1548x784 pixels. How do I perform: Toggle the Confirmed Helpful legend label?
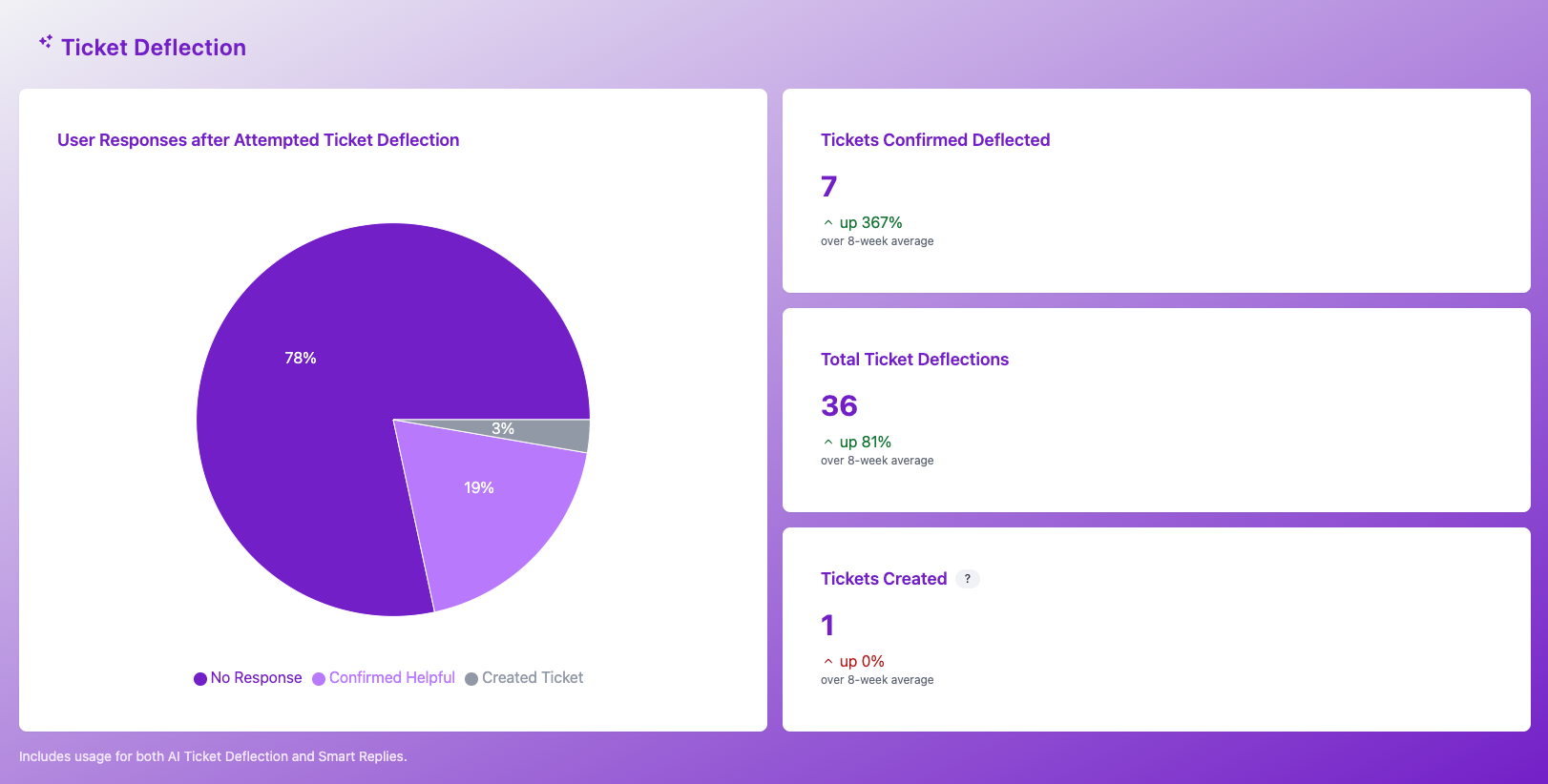coord(391,678)
